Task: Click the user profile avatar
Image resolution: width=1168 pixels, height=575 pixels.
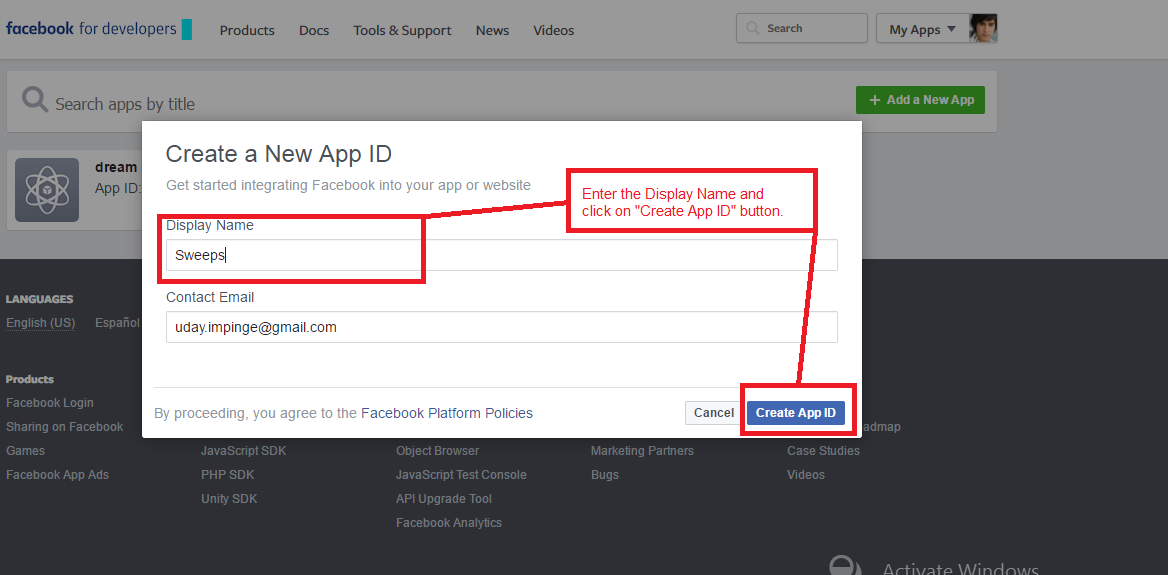Action: [x=983, y=28]
